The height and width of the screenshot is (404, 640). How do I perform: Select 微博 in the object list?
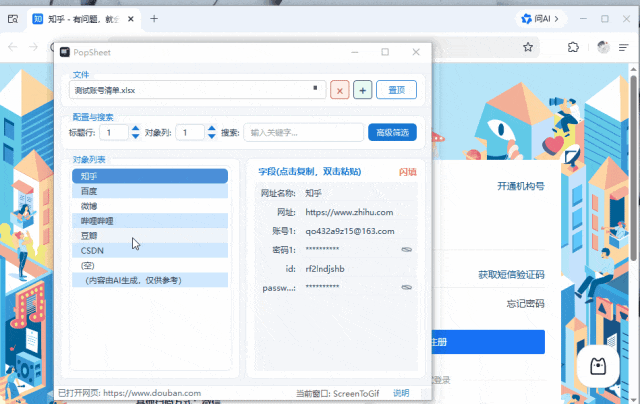150,206
